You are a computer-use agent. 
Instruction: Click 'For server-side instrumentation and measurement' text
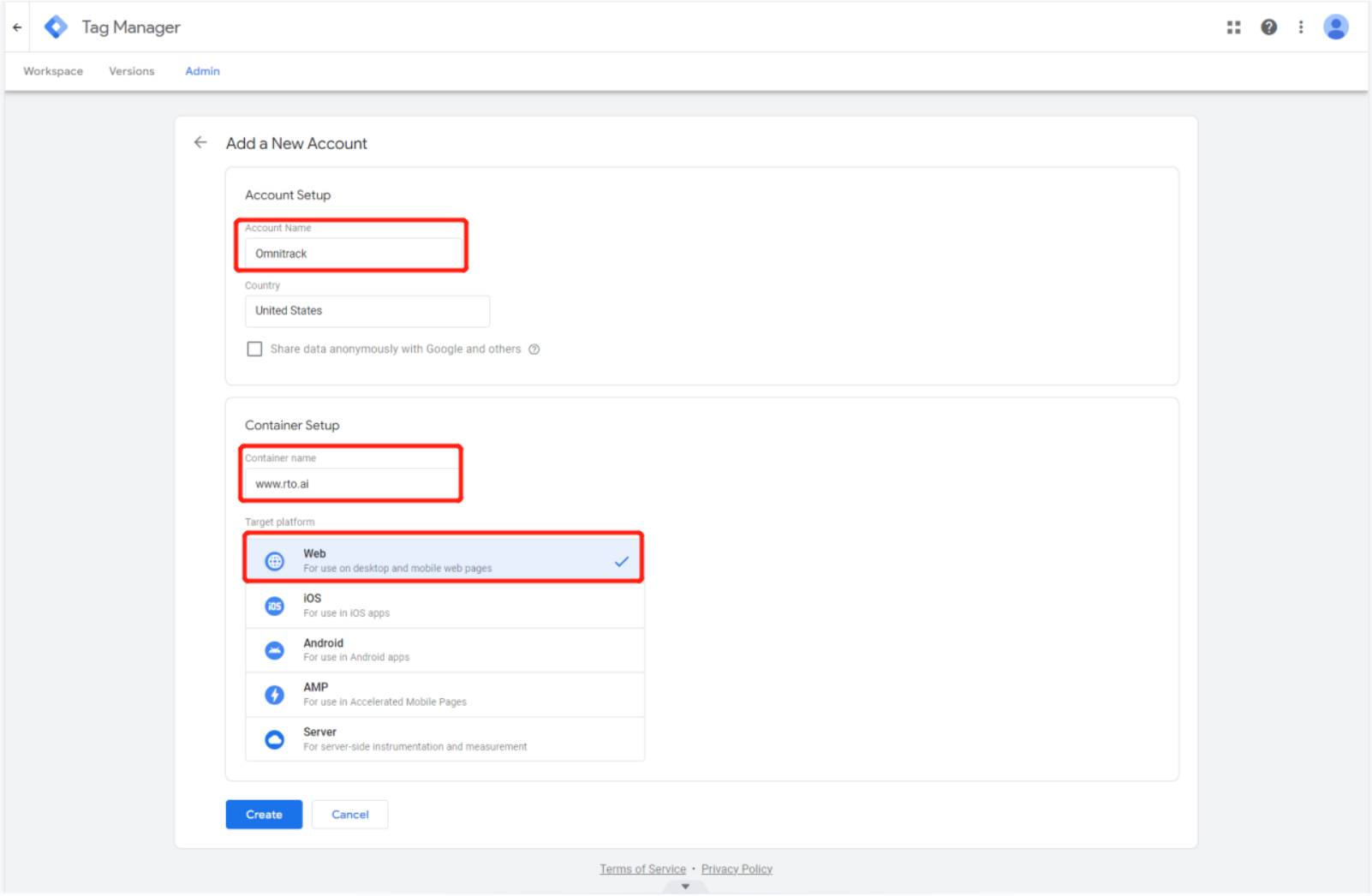pos(415,747)
